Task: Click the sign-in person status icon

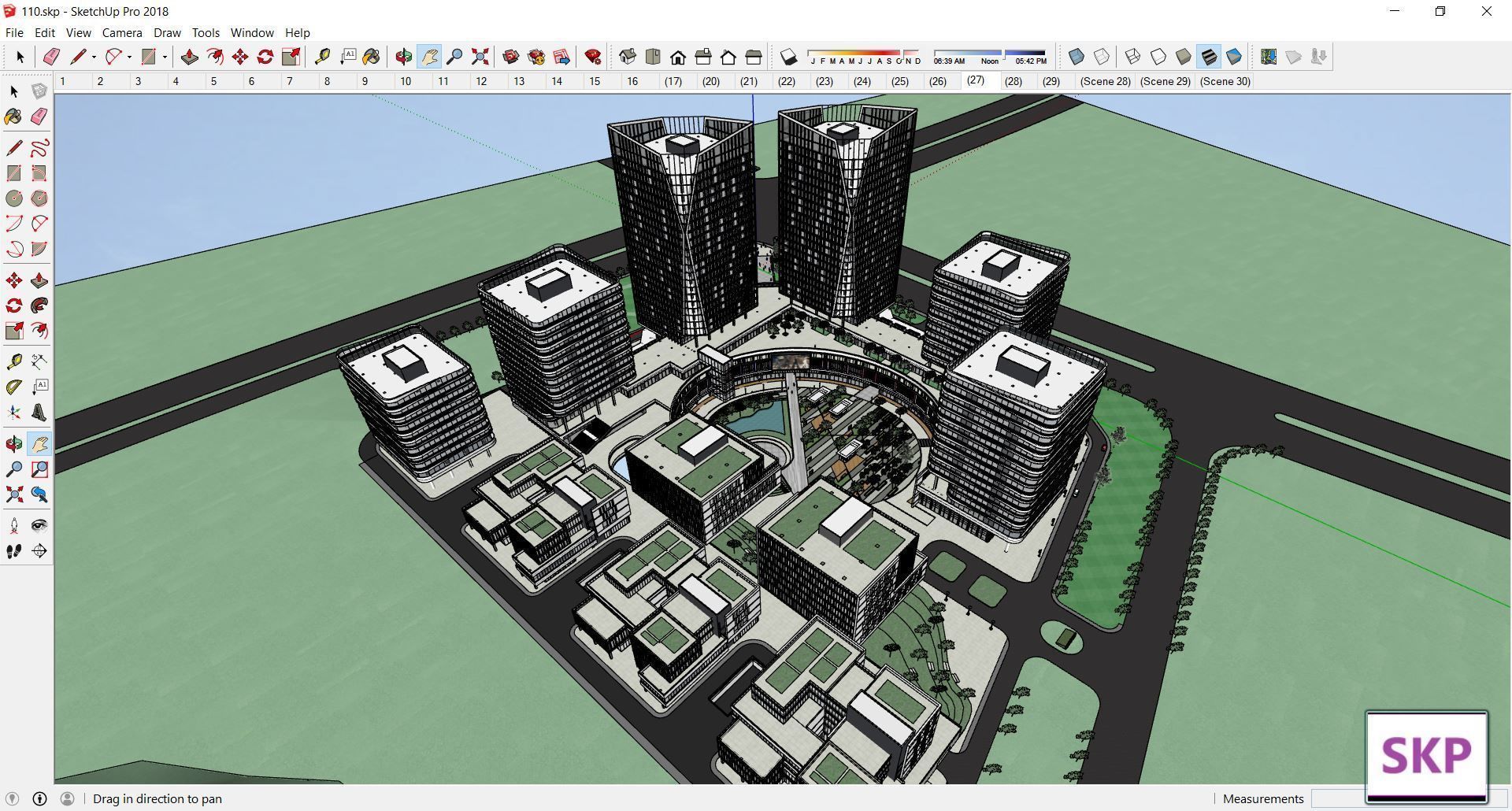Action: tap(67, 798)
